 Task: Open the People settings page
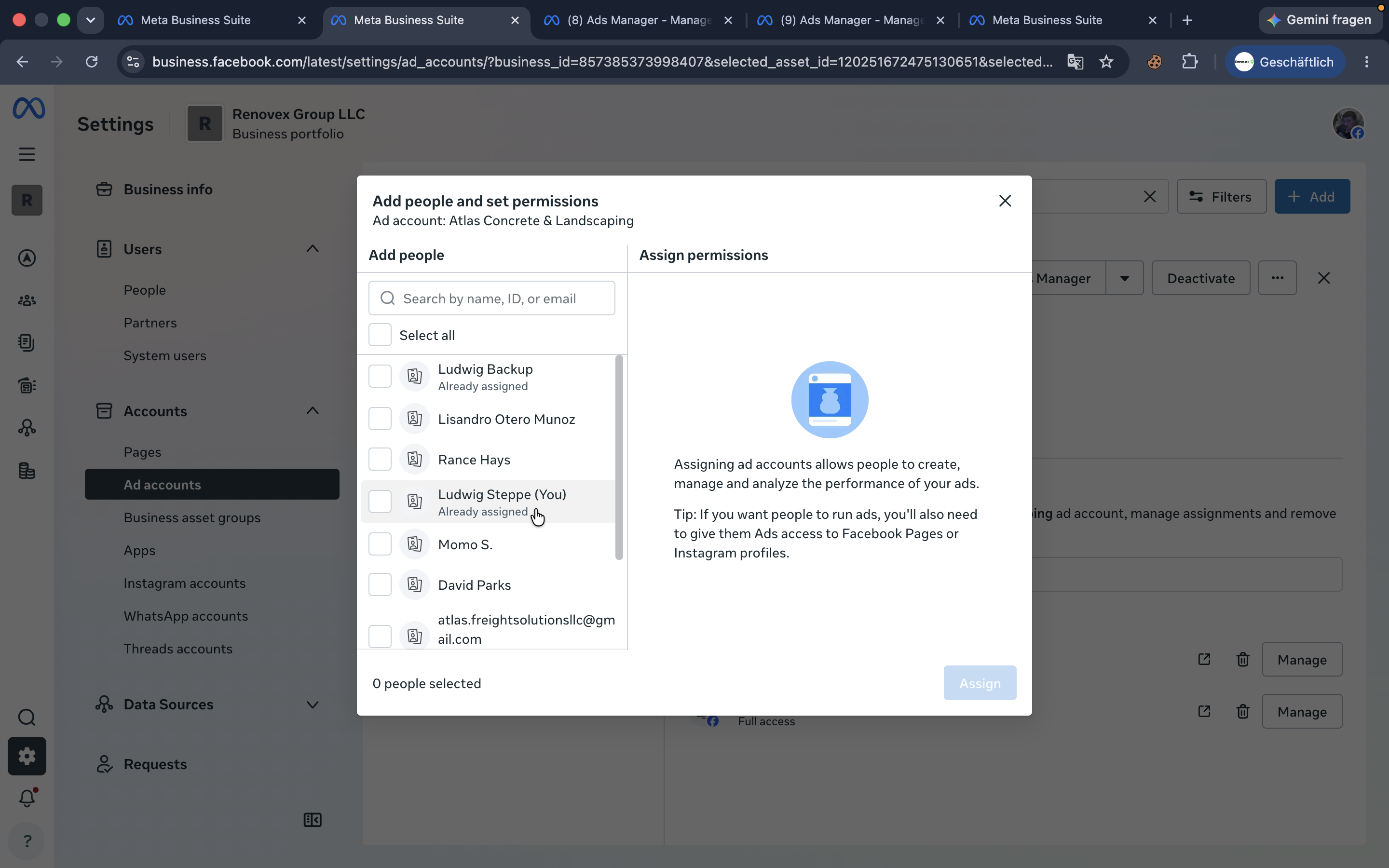click(x=145, y=290)
